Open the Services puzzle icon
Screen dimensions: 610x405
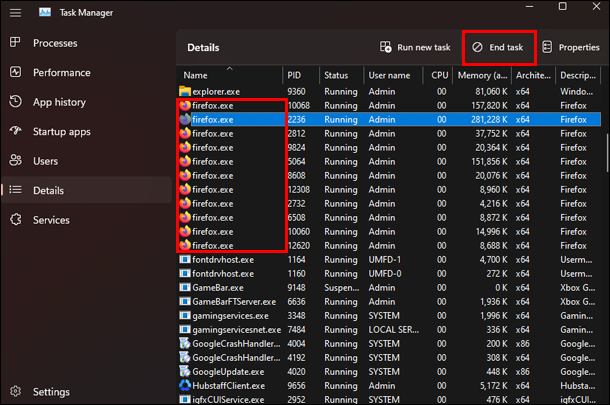pos(16,219)
